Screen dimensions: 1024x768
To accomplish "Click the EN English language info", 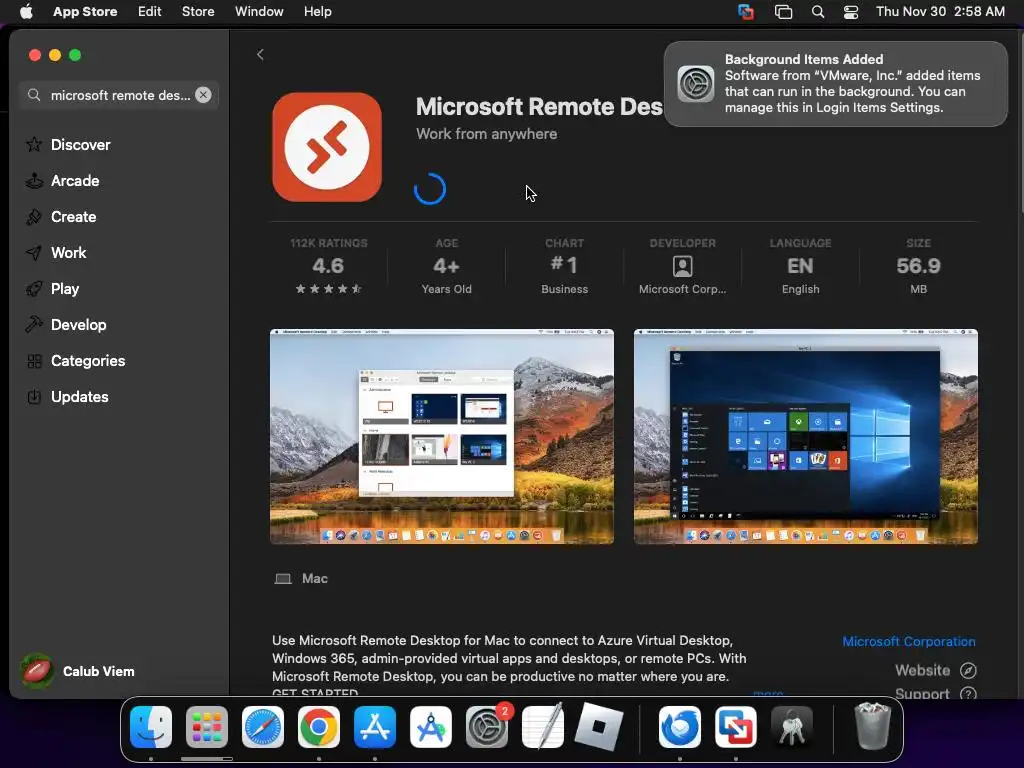I will coord(801,266).
